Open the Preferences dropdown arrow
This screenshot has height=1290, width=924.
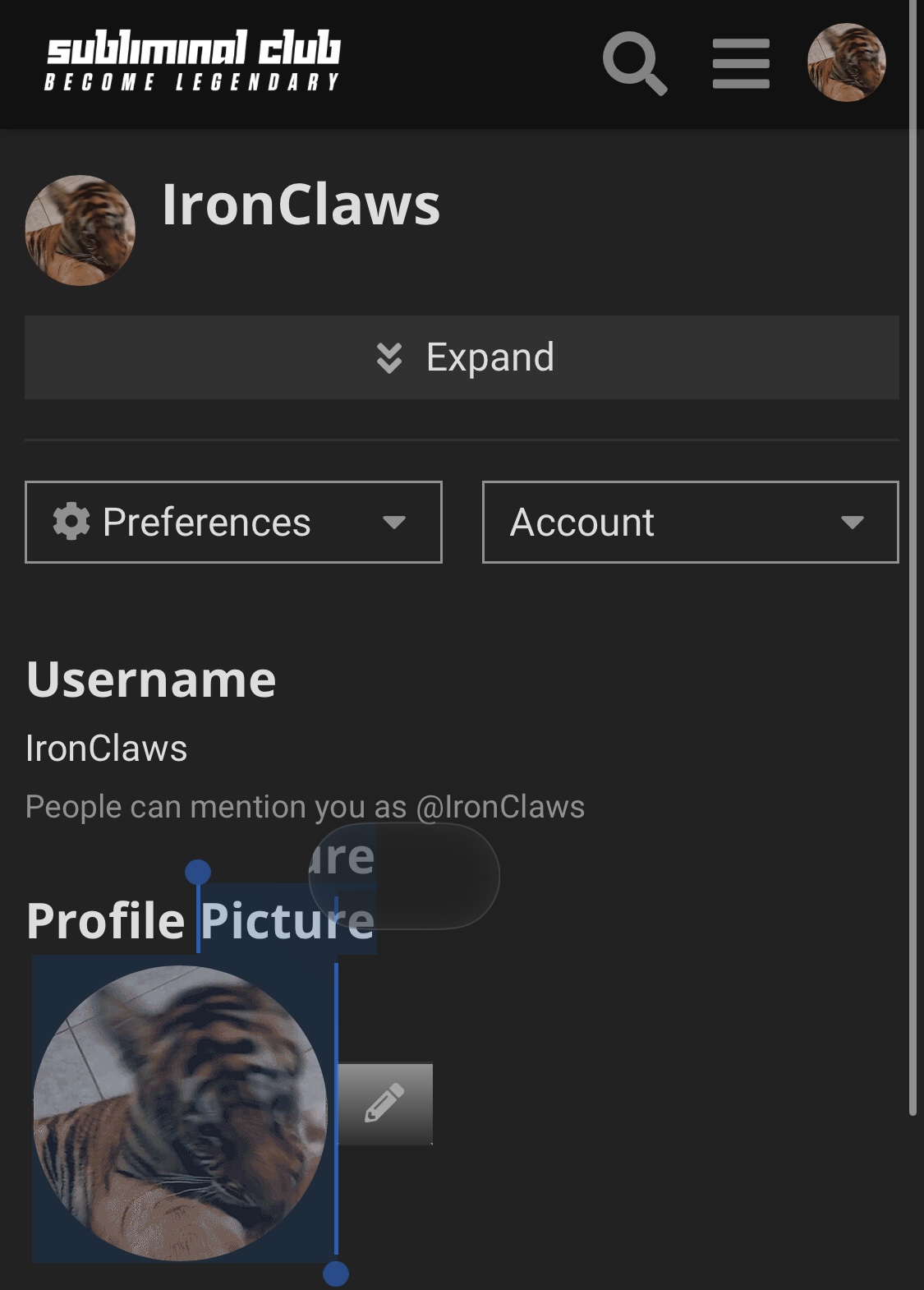pos(394,522)
